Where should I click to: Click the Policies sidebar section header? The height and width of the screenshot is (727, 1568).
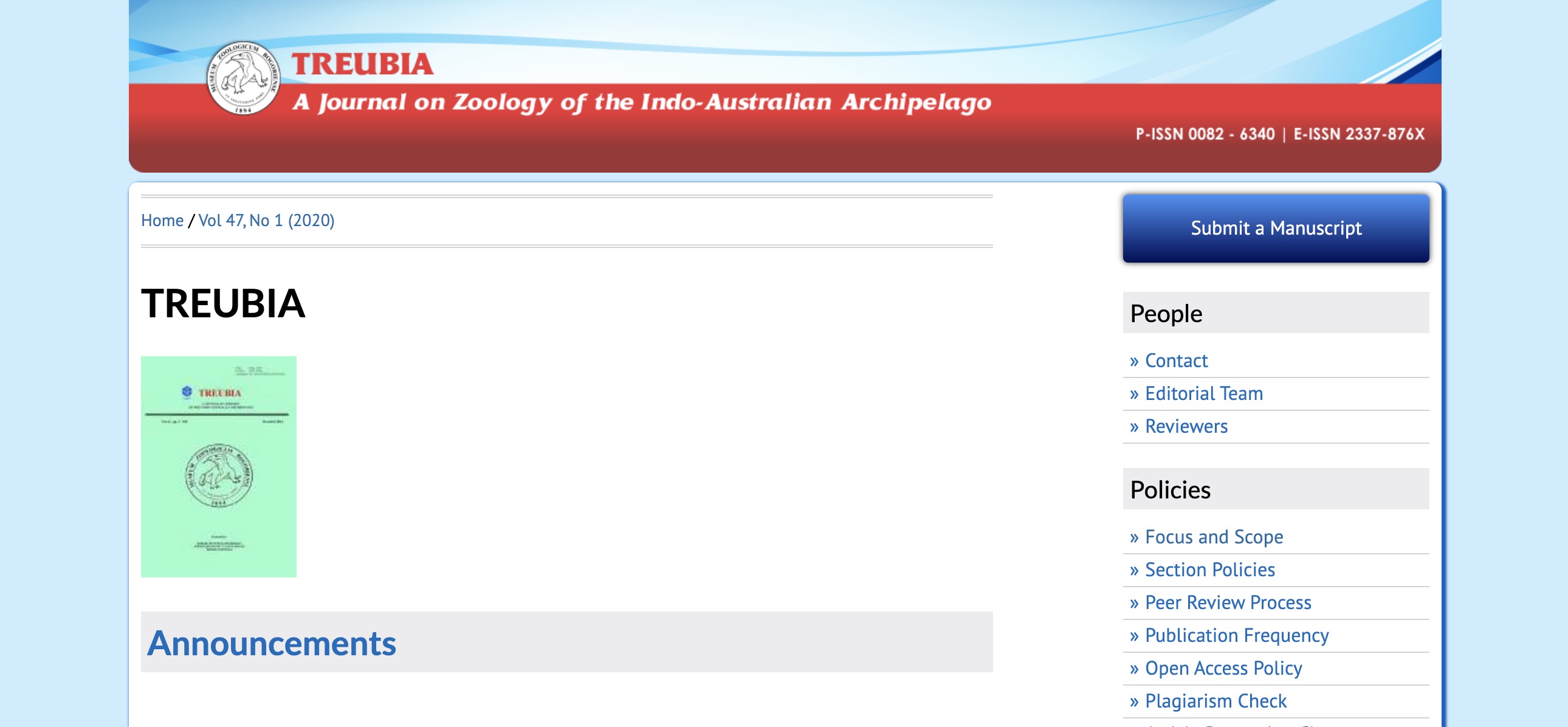(1169, 489)
